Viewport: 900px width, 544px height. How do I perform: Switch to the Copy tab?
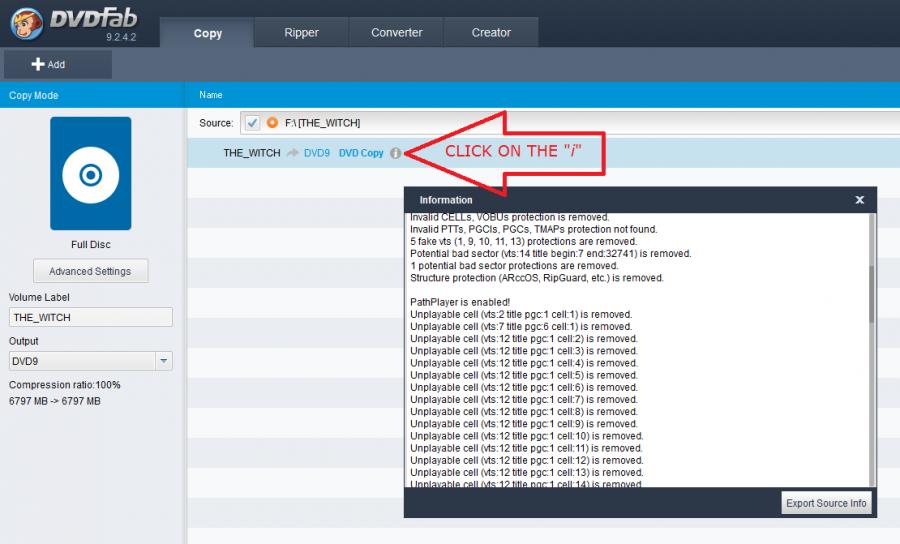pos(207,33)
